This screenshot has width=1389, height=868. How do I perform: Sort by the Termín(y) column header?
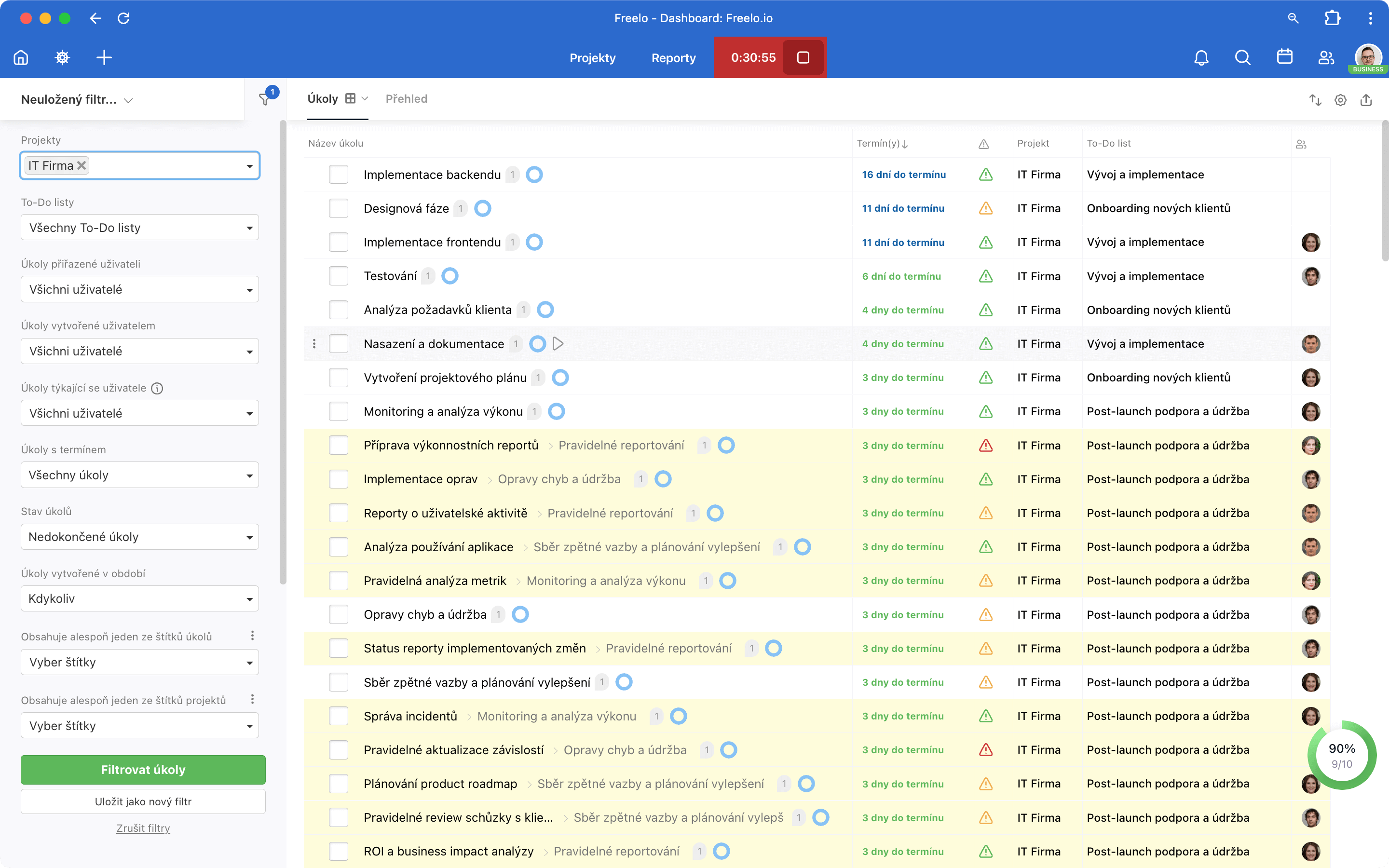click(x=882, y=144)
